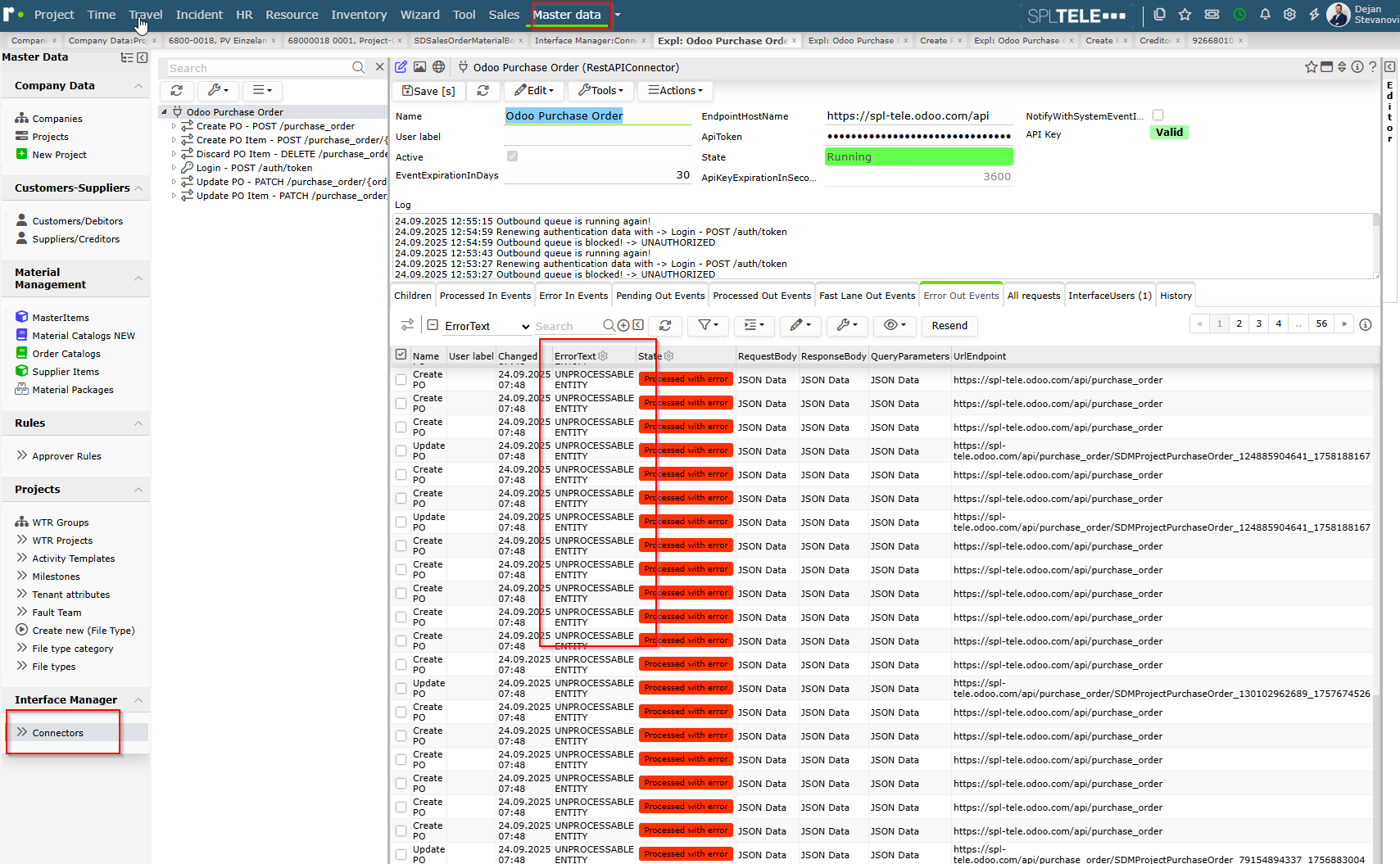Click the EndpointHostName URL field
This screenshot has height=864, width=1400.
(918, 116)
